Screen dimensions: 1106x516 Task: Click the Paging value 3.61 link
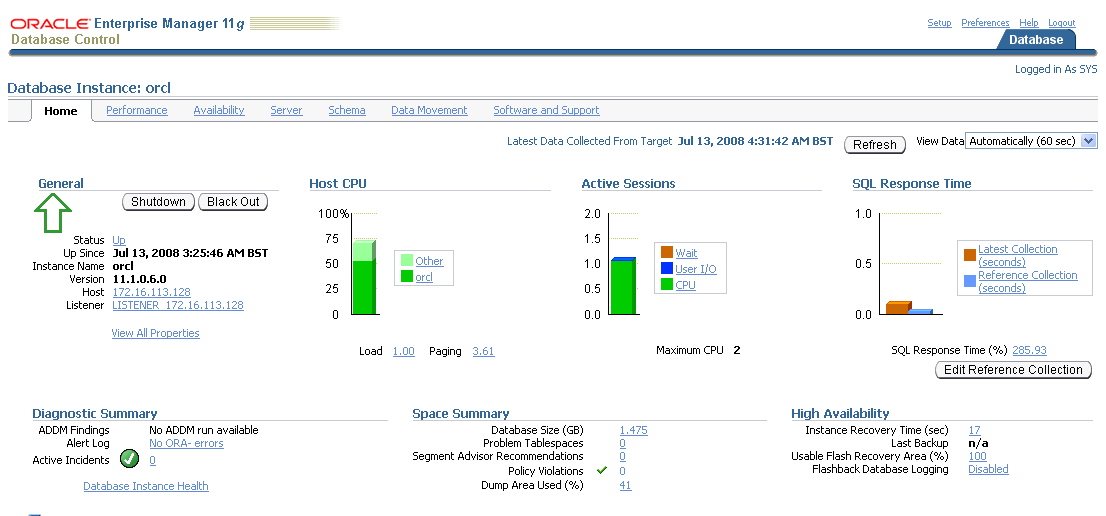(x=483, y=351)
